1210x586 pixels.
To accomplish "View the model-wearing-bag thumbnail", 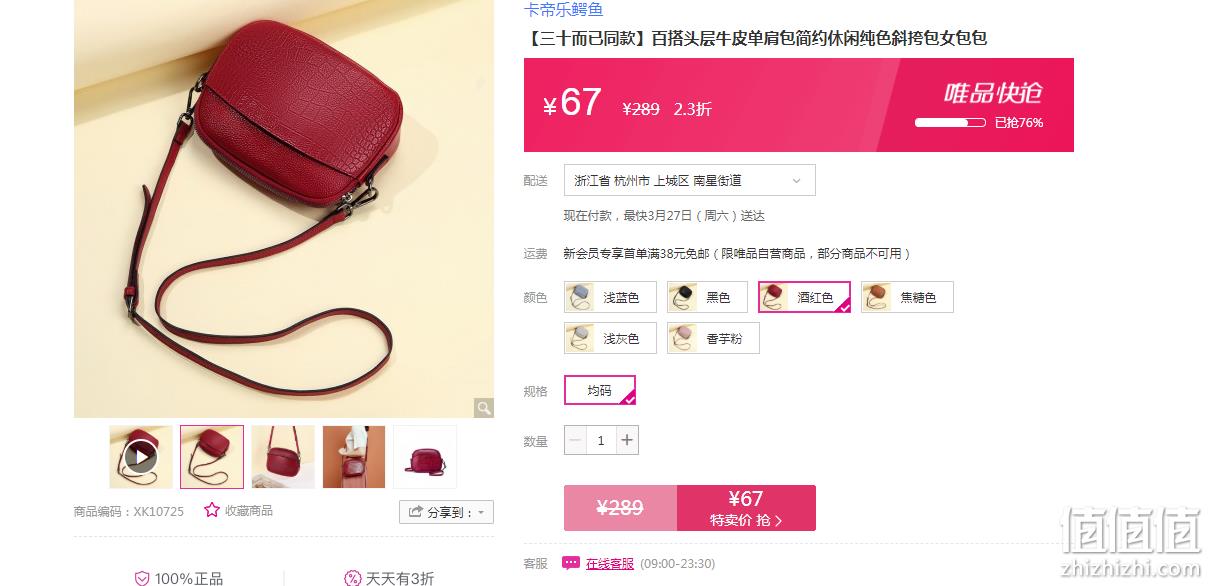I will click(354, 457).
